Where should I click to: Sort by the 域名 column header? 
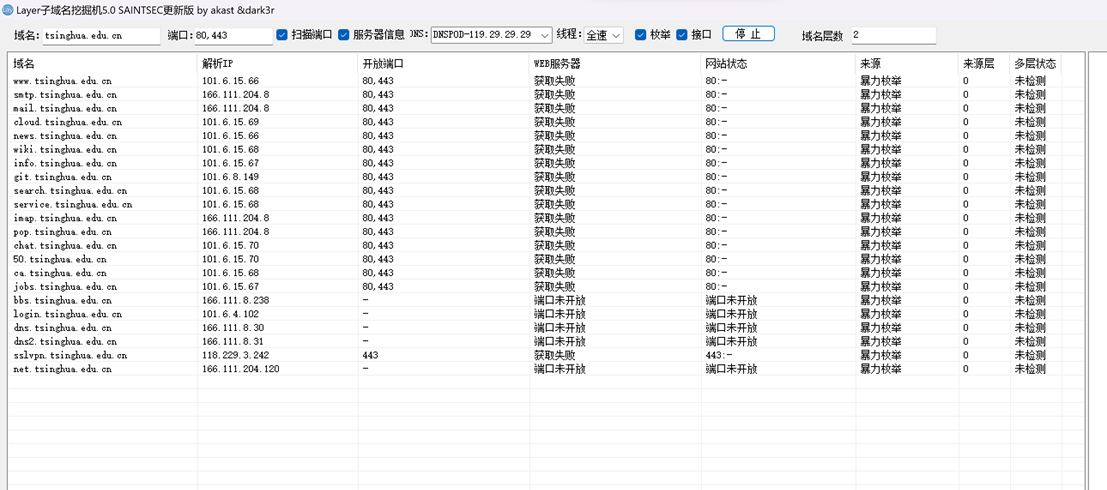[103, 64]
